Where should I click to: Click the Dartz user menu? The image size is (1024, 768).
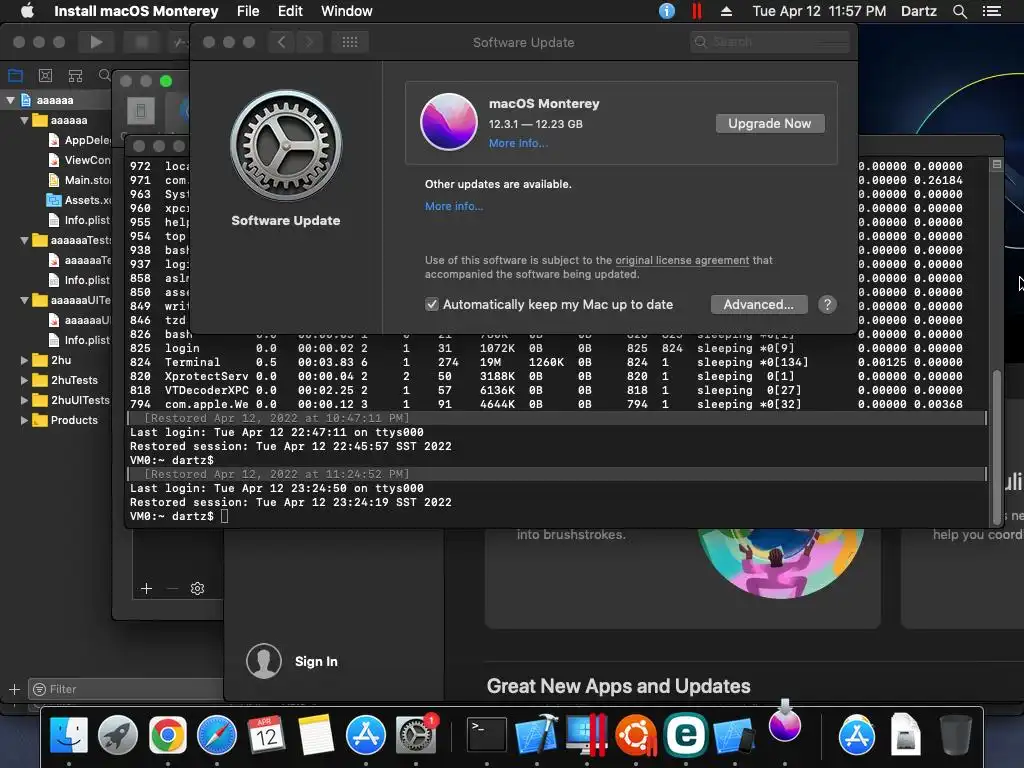[919, 11]
